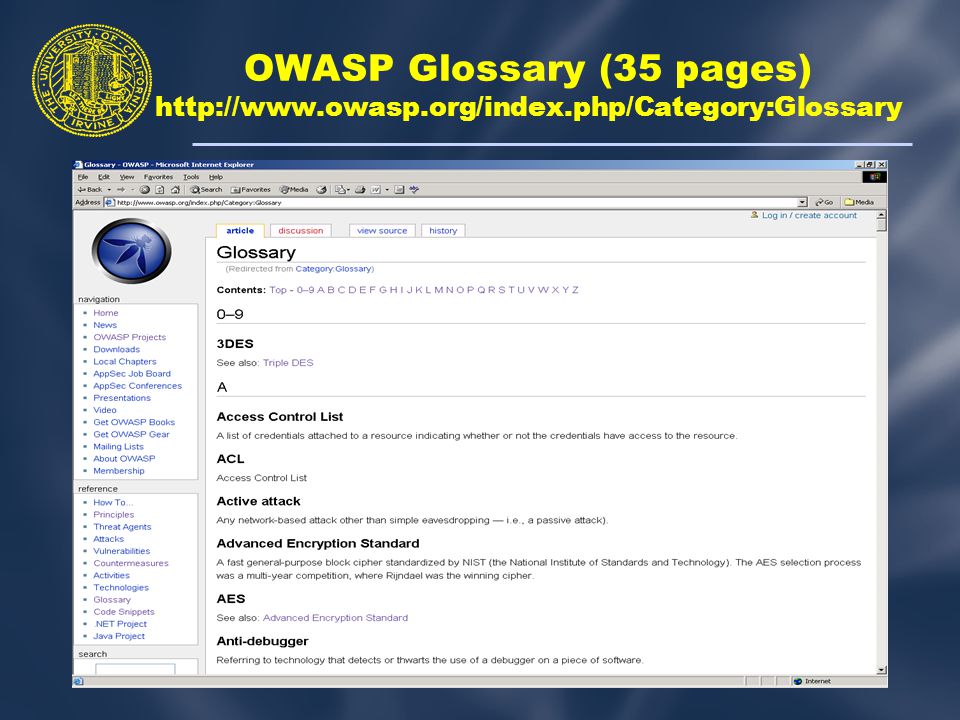Viewport: 960px width, 720px height.
Task: Click the page icon in address bar
Action: click(x=110, y=202)
